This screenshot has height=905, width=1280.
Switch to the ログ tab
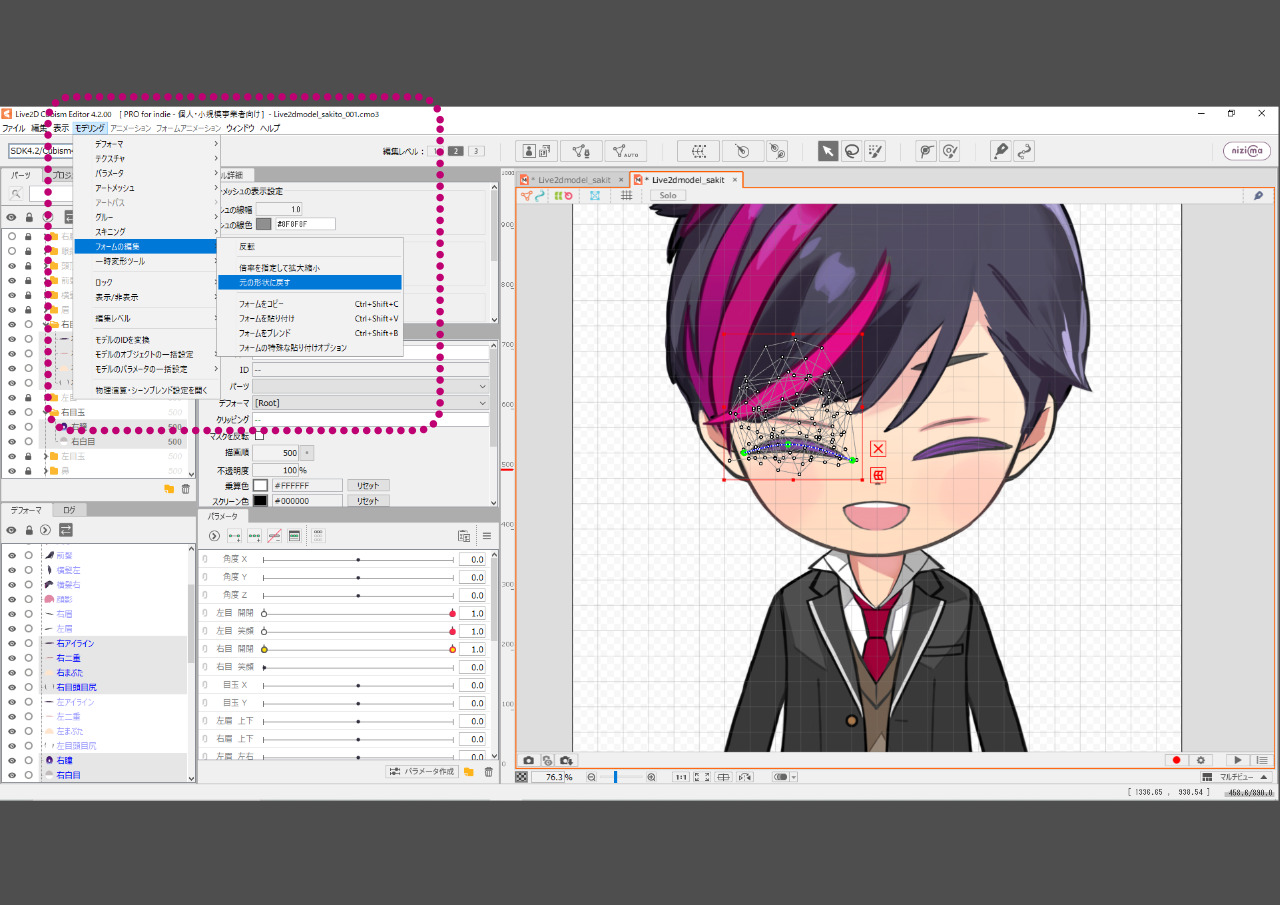[69, 510]
